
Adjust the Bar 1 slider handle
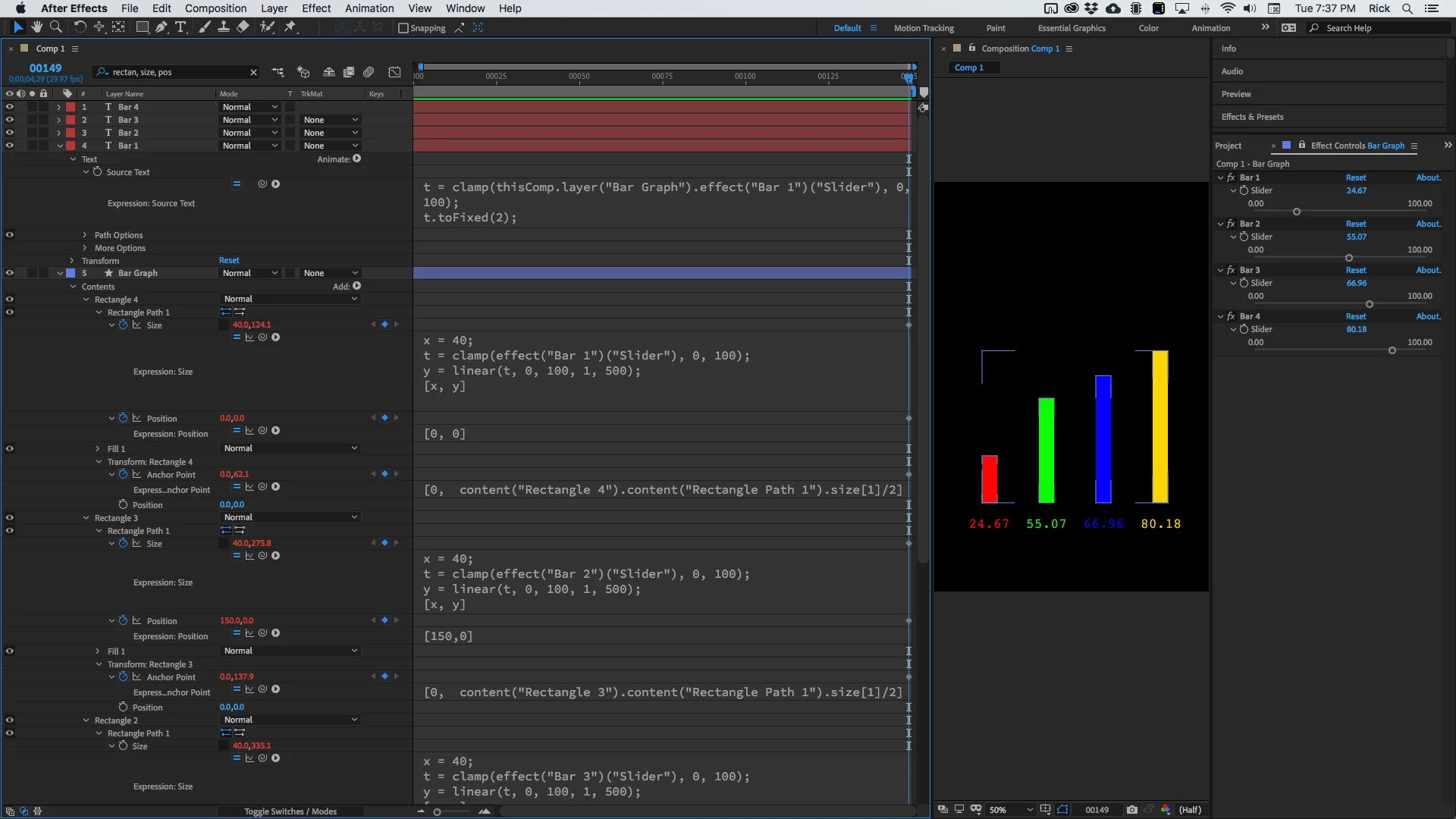[x=1297, y=212]
